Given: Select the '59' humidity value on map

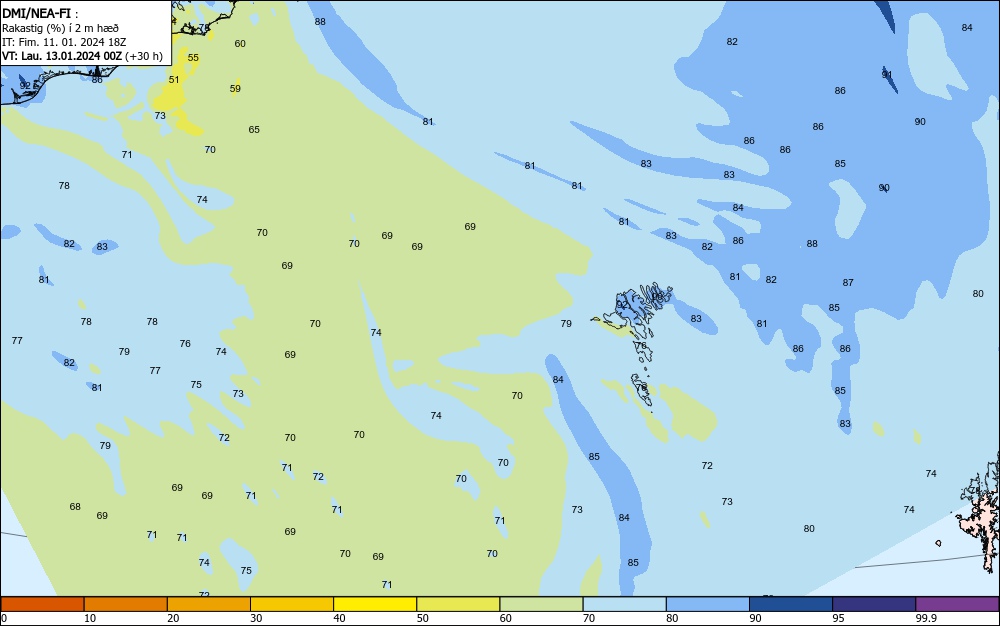Looking at the screenshot, I should 235,89.
